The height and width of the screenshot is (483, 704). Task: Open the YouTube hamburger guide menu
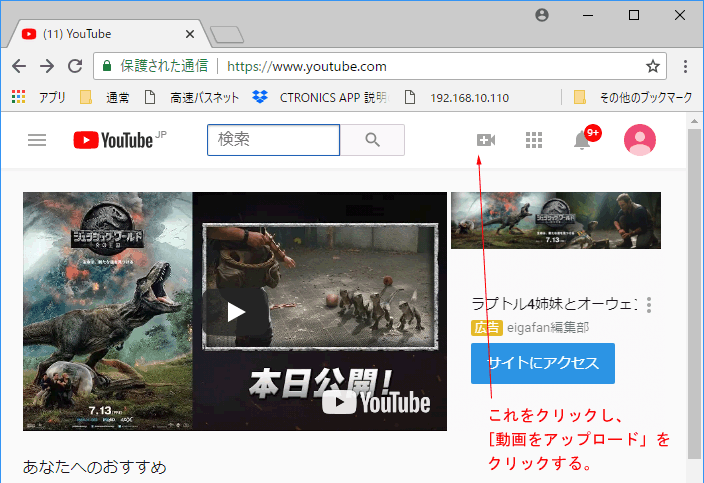(37, 140)
